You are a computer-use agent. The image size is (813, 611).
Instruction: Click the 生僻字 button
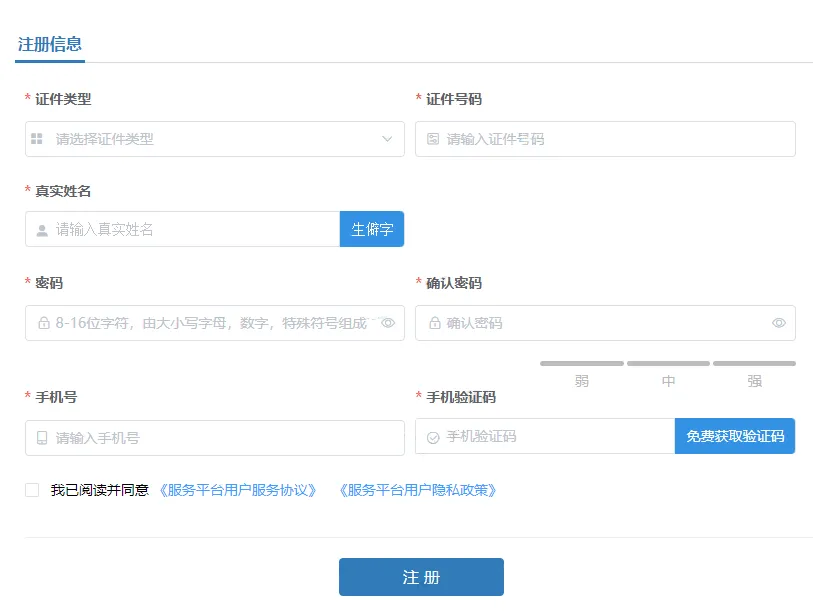tap(372, 229)
